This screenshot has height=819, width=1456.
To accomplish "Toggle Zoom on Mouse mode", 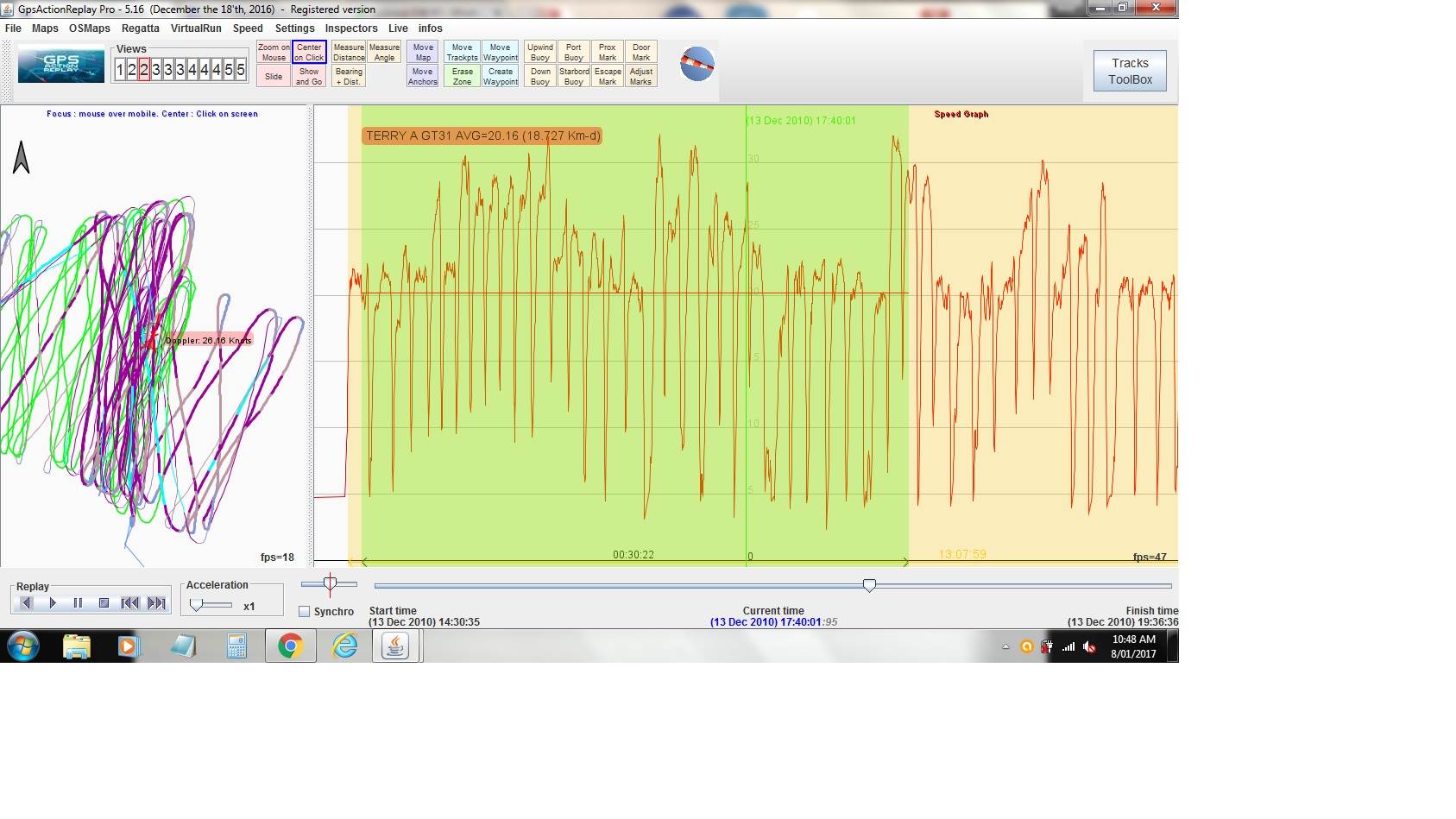I will coord(274,53).
